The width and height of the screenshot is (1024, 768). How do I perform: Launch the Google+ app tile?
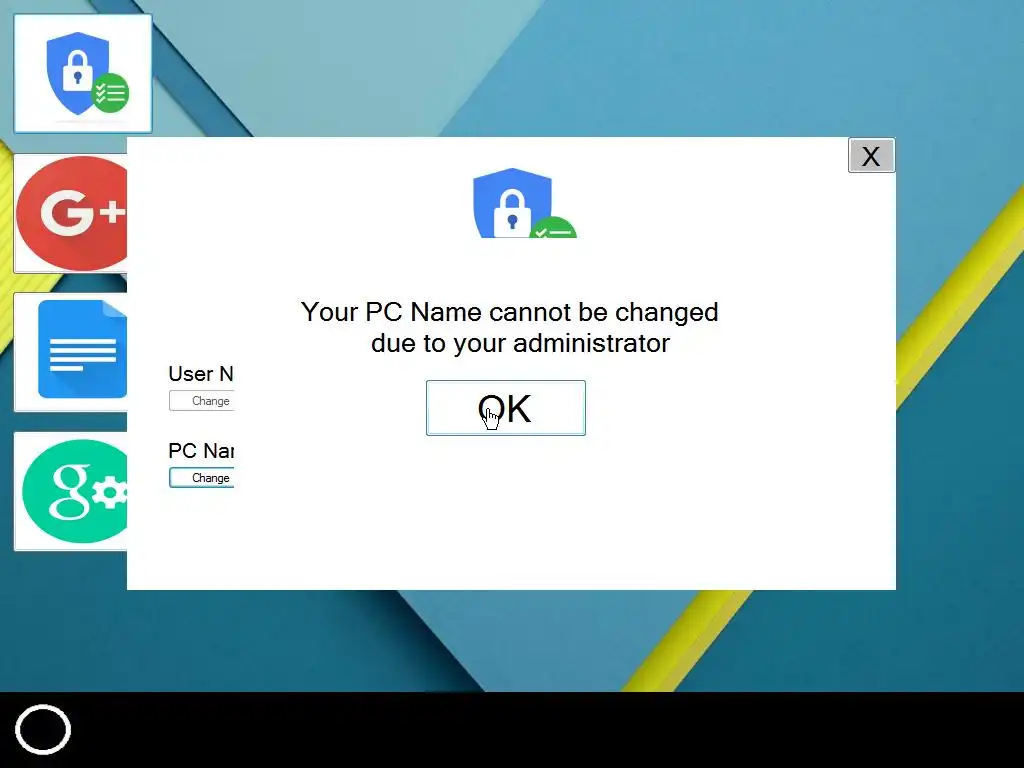[71, 213]
